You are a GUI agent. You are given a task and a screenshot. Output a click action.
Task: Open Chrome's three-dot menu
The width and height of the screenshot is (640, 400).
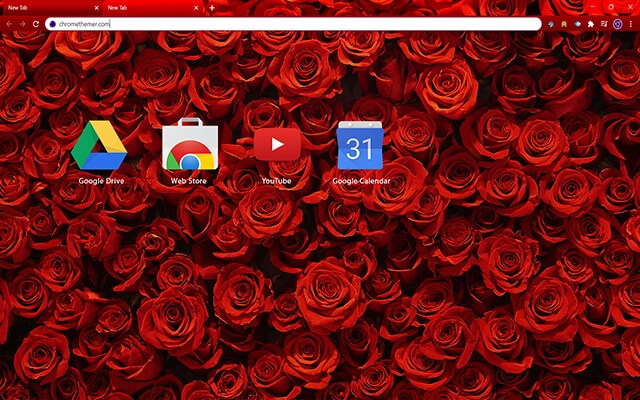[x=631, y=24]
